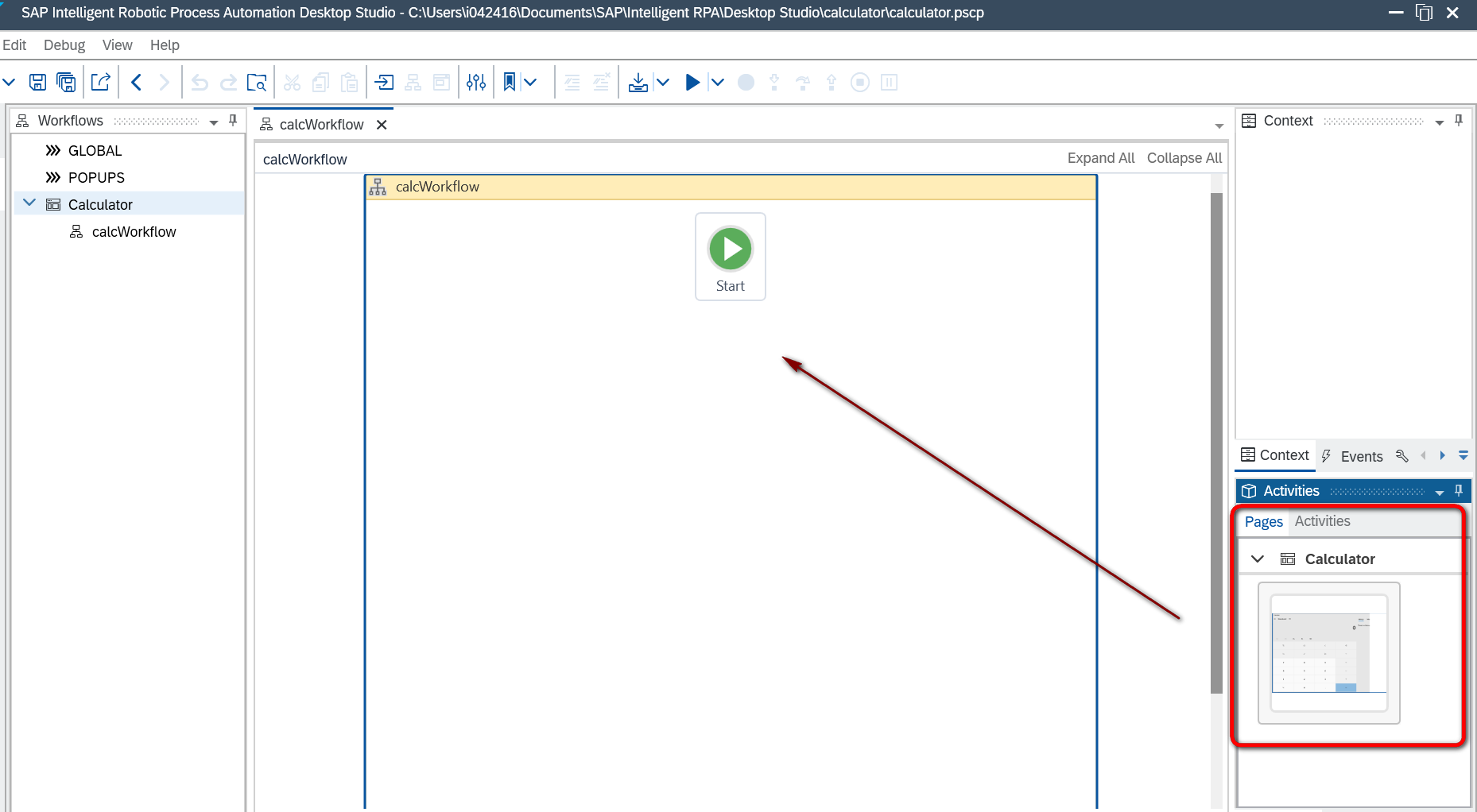Image resolution: width=1477 pixels, height=812 pixels.
Task: Click the remove-indent lines icon with X
Action: 602,81
